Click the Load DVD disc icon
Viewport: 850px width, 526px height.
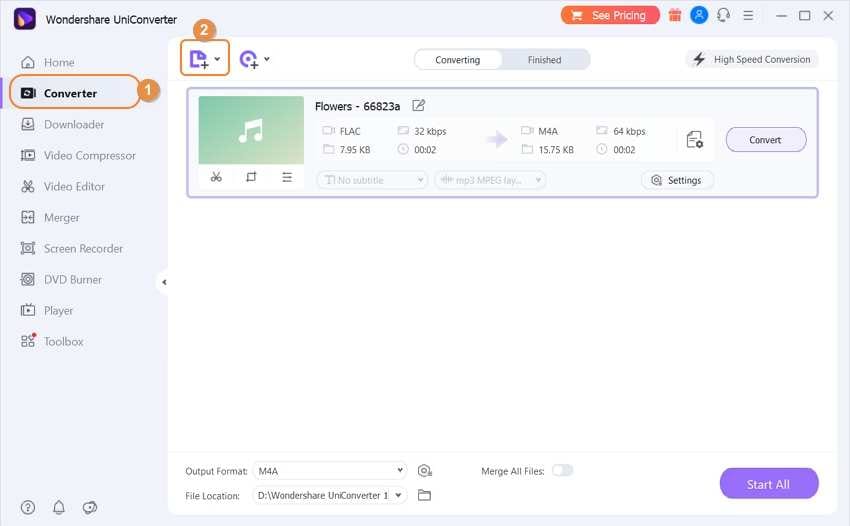tap(249, 59)
